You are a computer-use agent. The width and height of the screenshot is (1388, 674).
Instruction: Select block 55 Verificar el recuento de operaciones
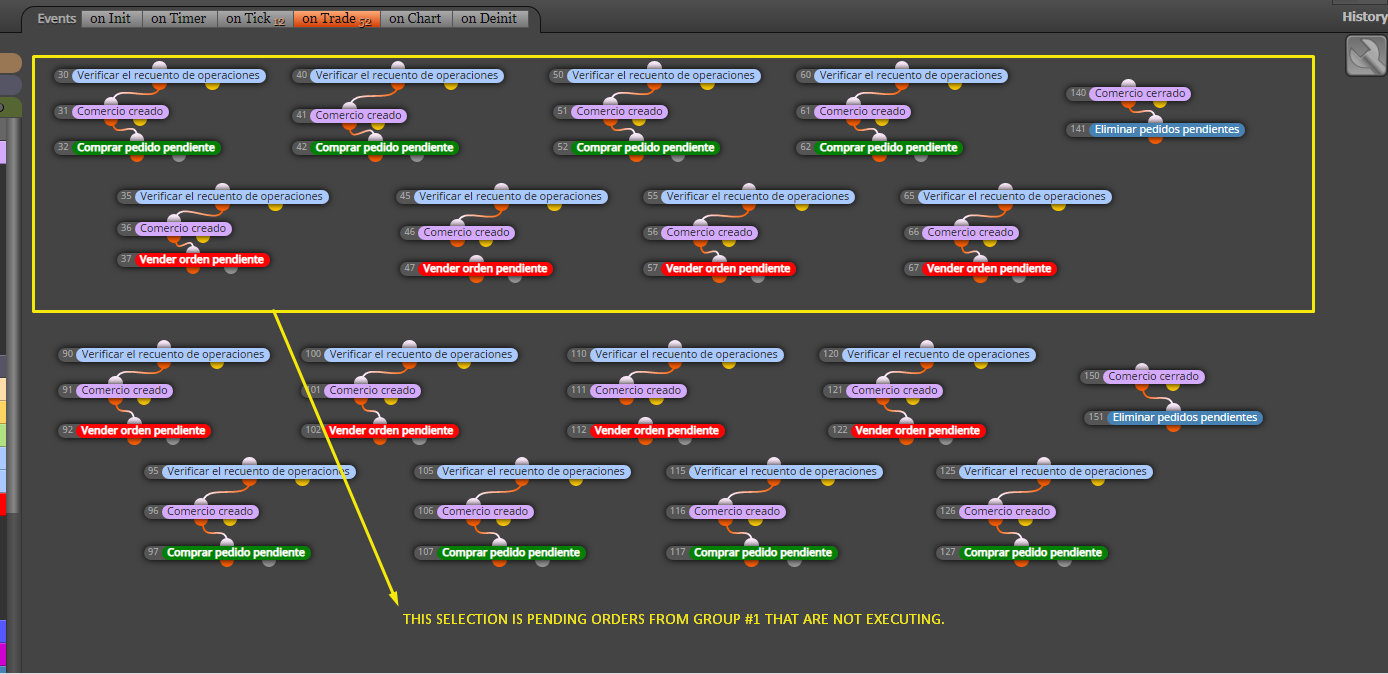click(749, 197)
